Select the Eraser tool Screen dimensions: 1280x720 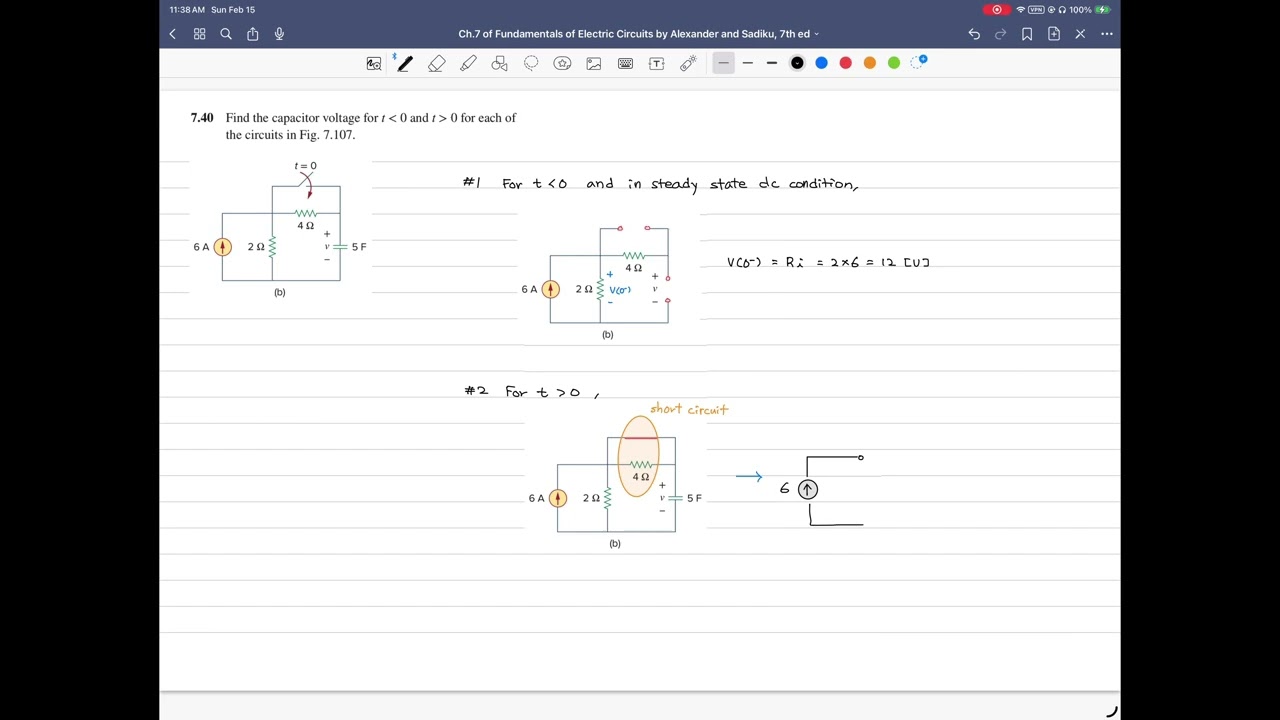(436, 63)
